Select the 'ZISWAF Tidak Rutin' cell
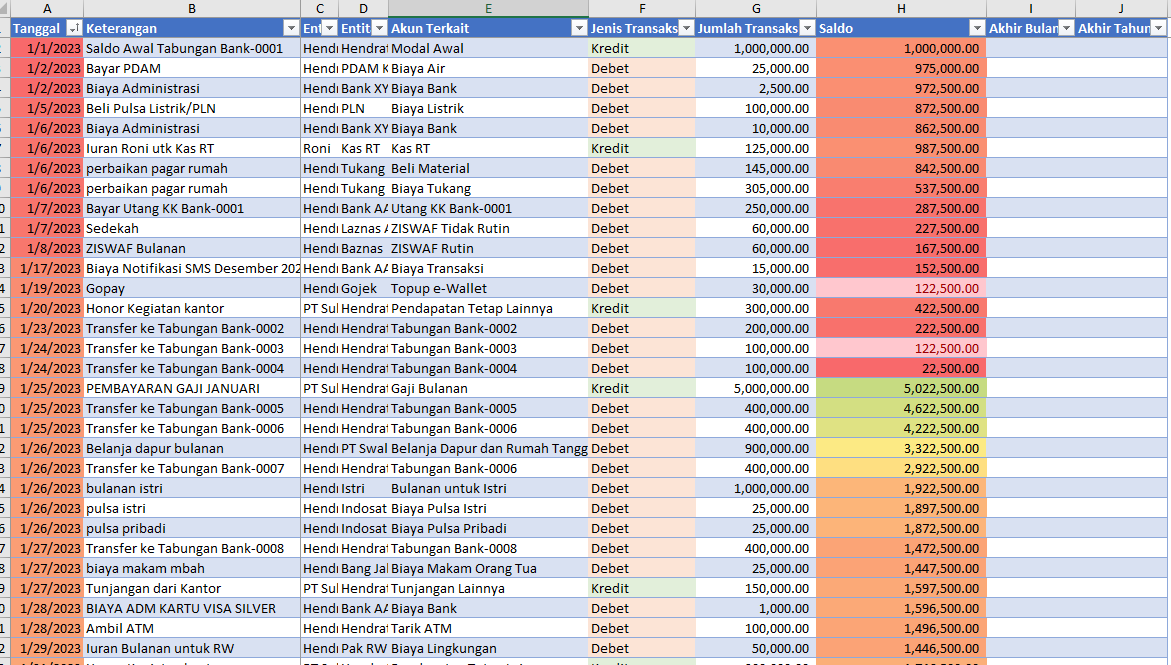 click(x=488, y=229)
